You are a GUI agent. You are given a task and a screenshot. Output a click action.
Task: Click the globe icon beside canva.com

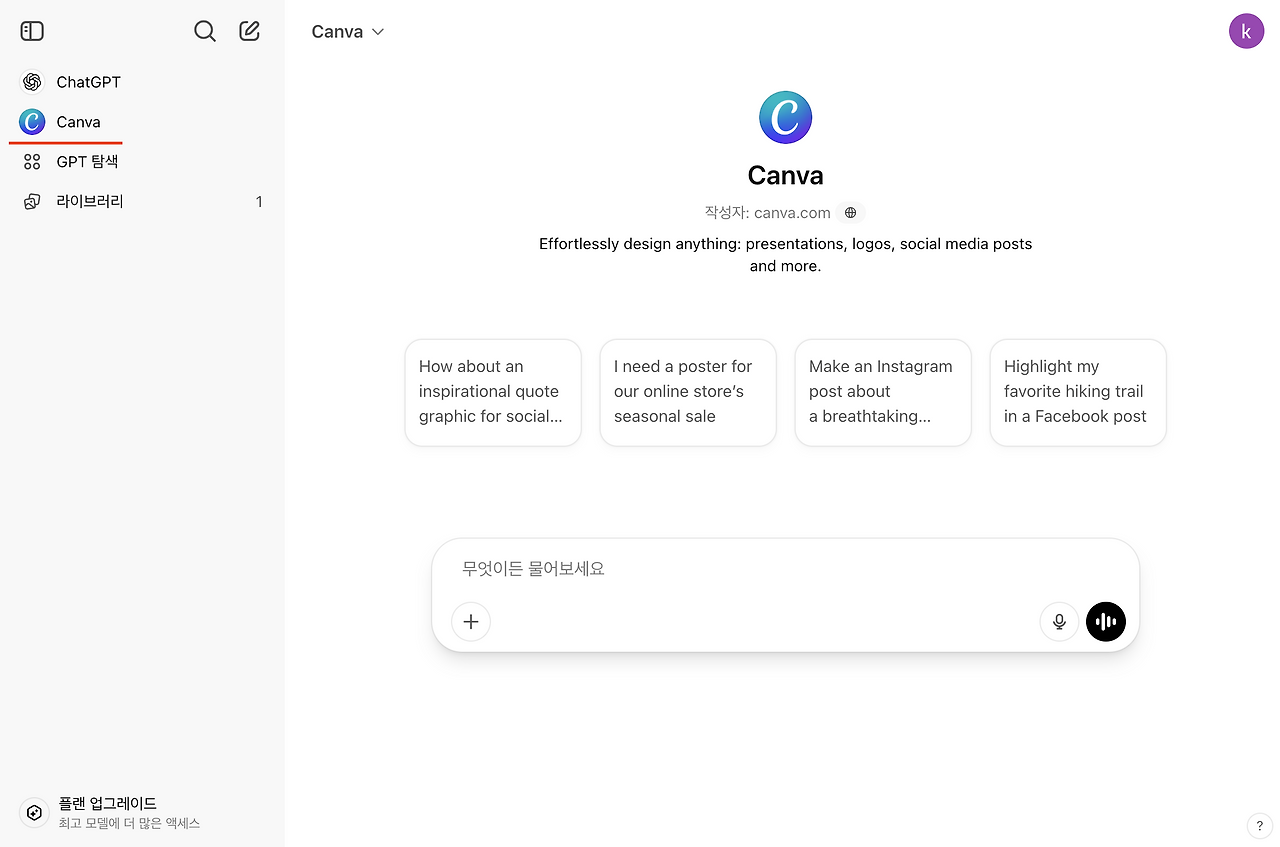[x=850, y=213]
